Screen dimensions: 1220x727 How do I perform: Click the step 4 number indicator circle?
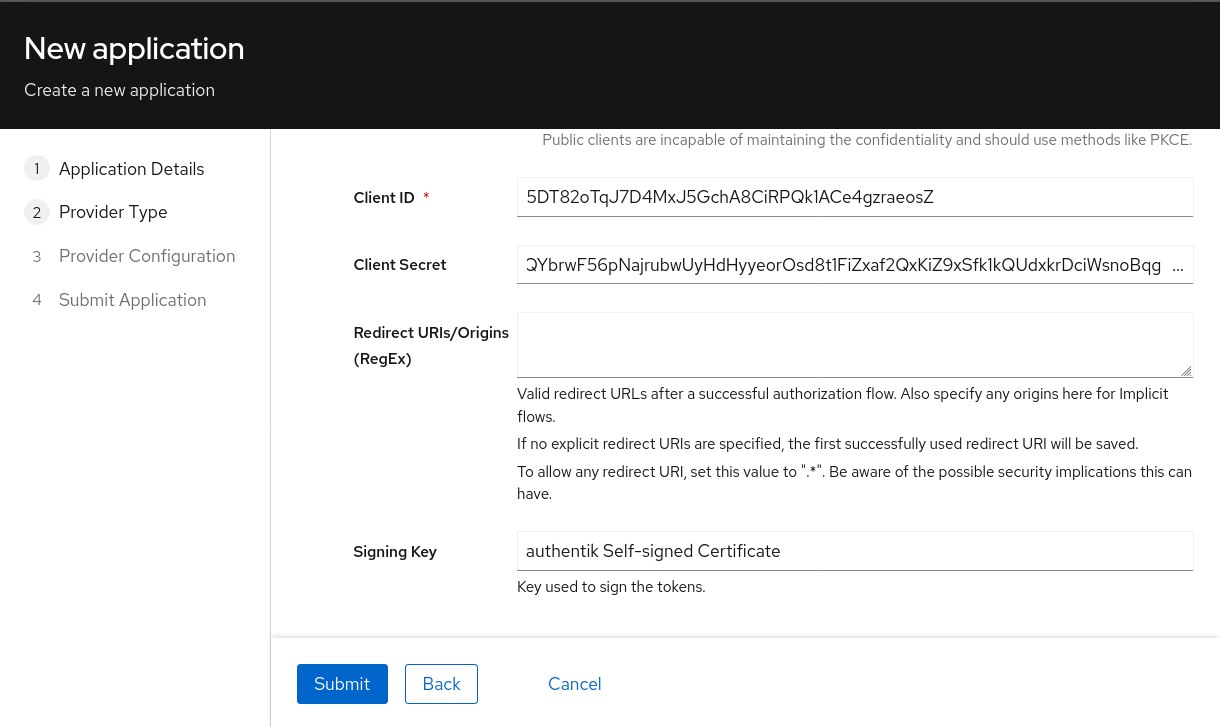tap(37, 300)
